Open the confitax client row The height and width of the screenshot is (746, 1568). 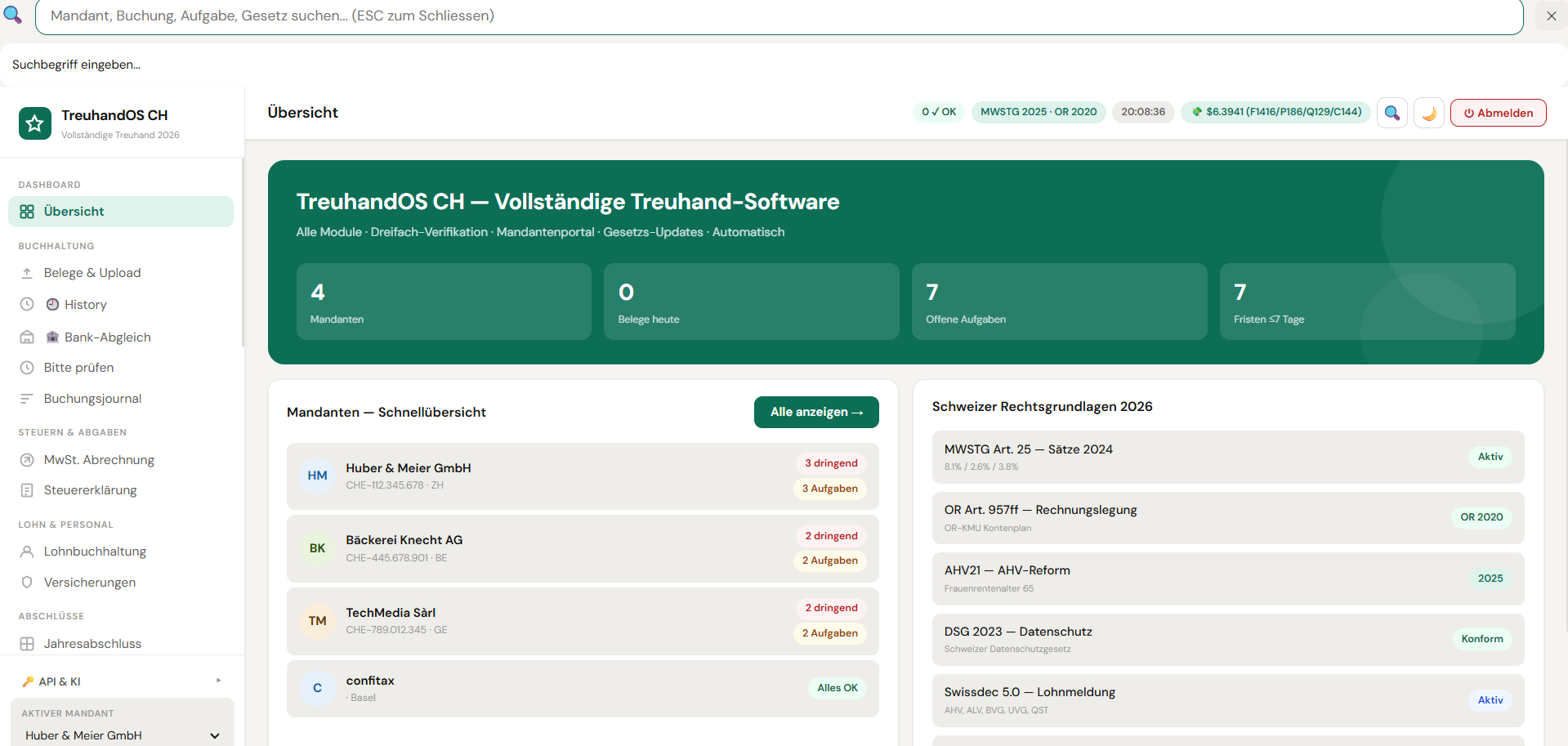(583, 689)
